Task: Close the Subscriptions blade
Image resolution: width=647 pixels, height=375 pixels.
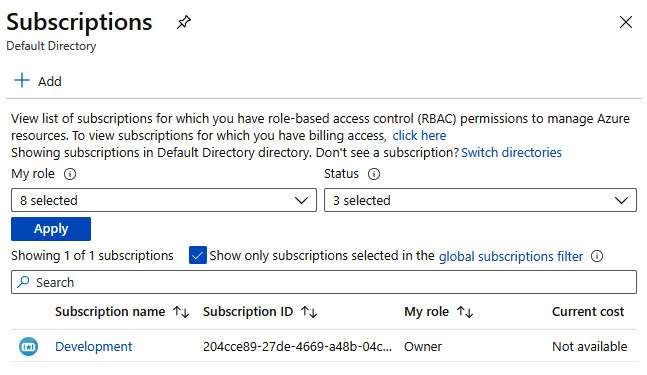Action: 626,22
